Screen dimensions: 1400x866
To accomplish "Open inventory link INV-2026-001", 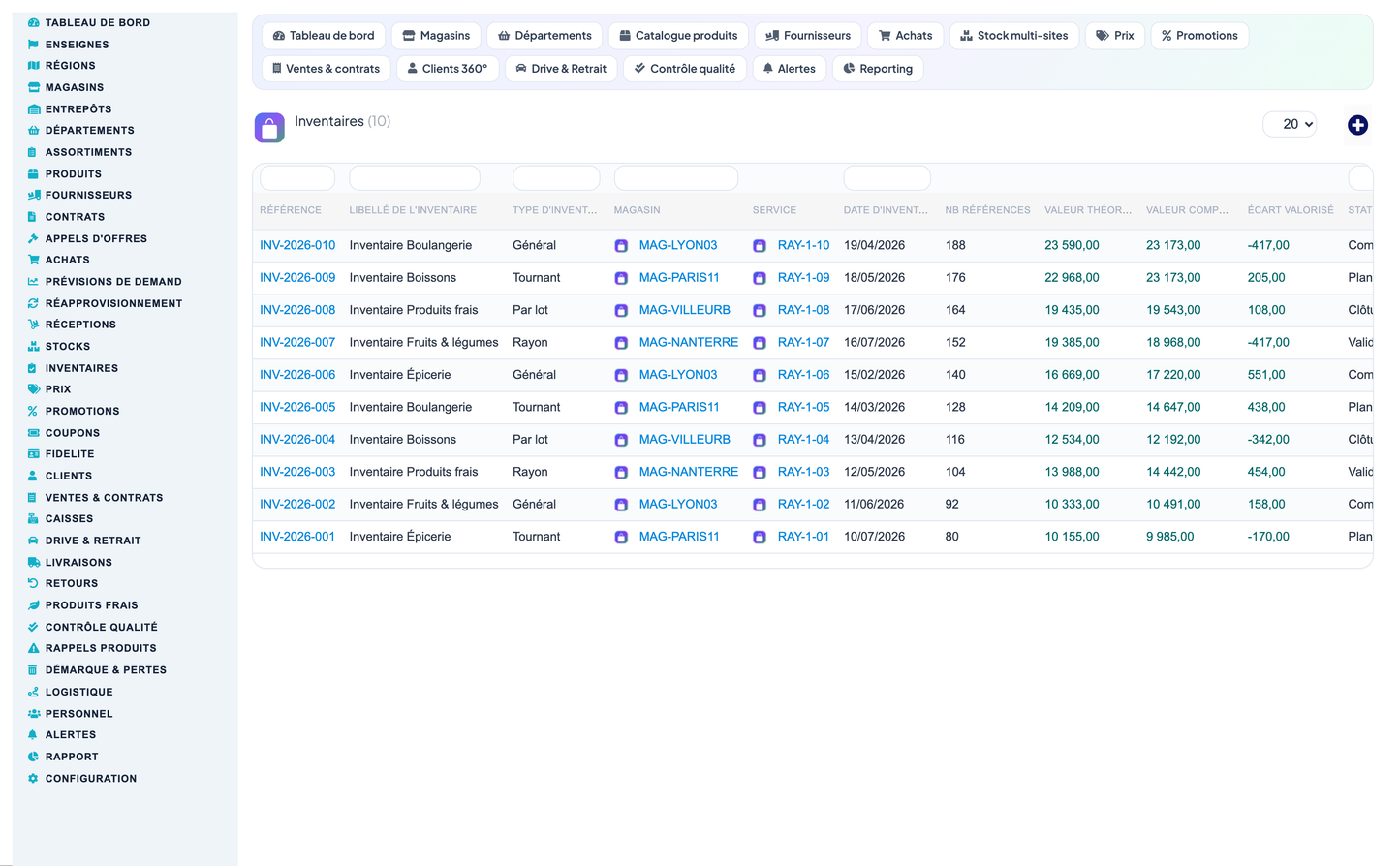I will click(x=297, y=537).
